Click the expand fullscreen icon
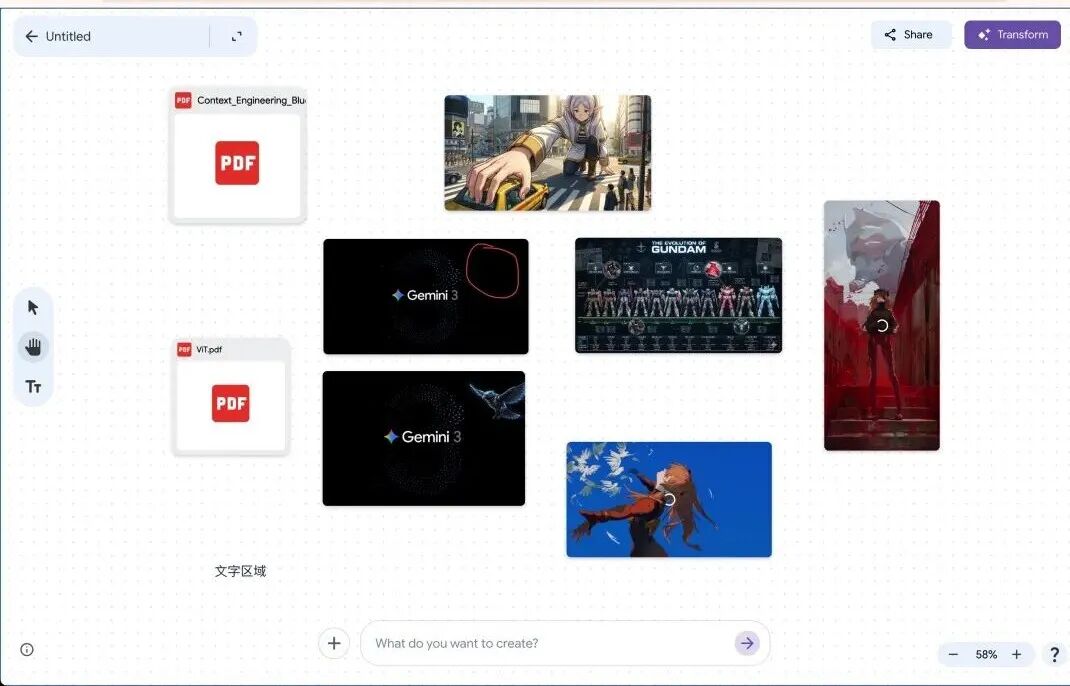The image size is (1070, 686). [236, 36]
